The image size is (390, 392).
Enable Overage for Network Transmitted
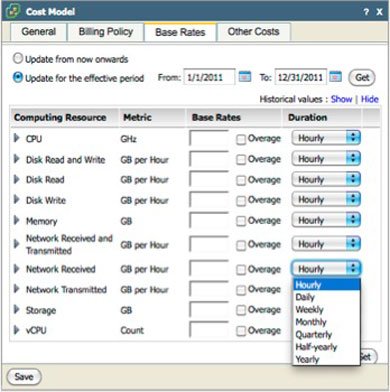pyautogui.click(x=241, y=290)
